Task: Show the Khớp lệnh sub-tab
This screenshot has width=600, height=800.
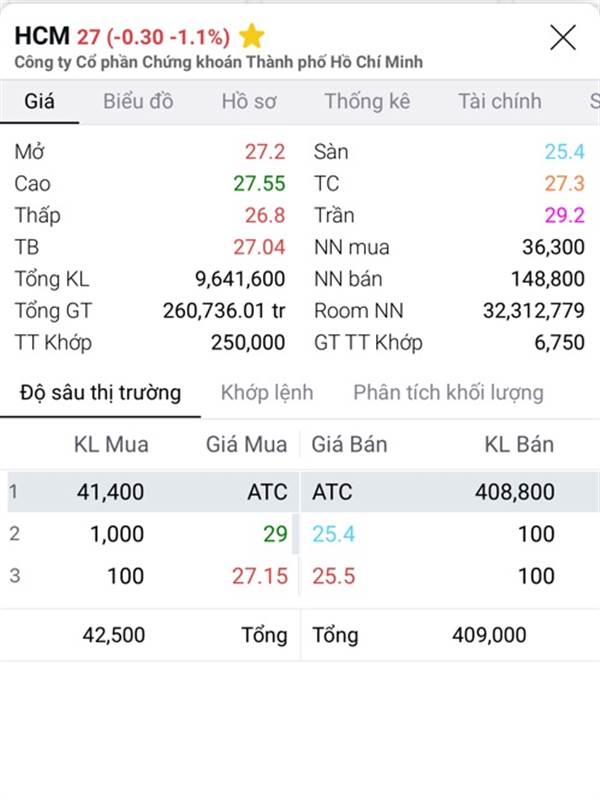Action: pyautogui.click(x=267, y=392)
